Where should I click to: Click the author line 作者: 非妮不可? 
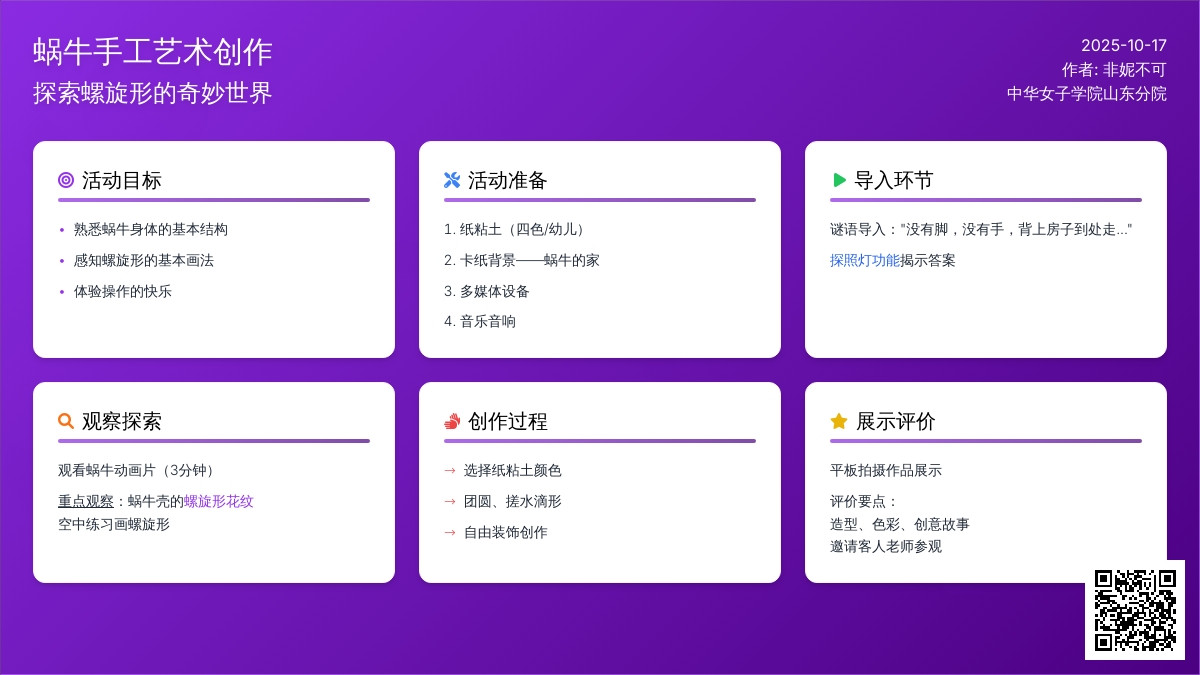coord(1113,69)
